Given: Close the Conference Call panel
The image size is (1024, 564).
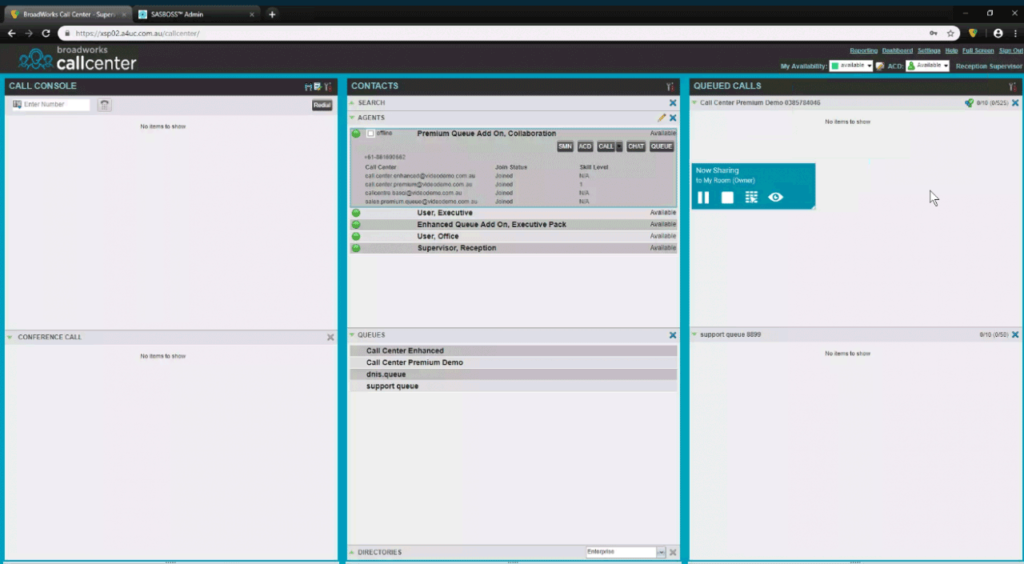Looking at the screenshot, I should (x=330, y=337).
